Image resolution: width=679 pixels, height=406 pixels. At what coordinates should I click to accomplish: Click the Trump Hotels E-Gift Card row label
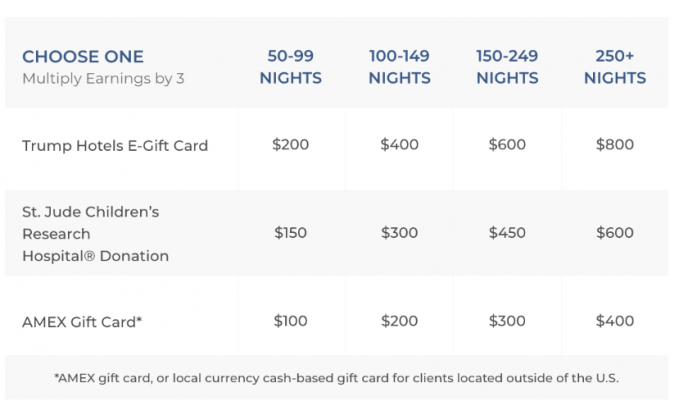[x=115, y=145]
